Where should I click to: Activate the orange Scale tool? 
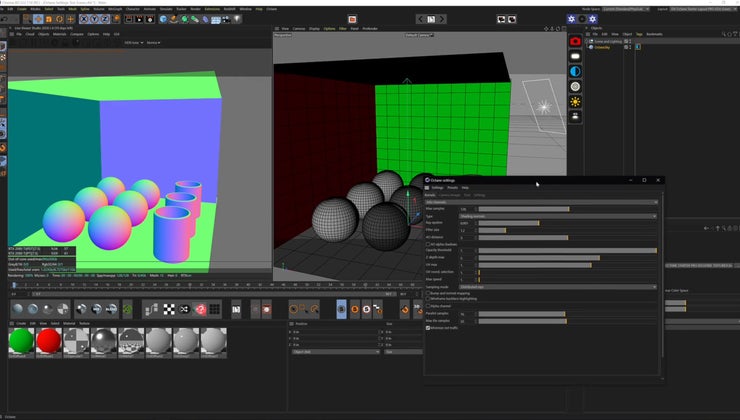pos(49,19)
